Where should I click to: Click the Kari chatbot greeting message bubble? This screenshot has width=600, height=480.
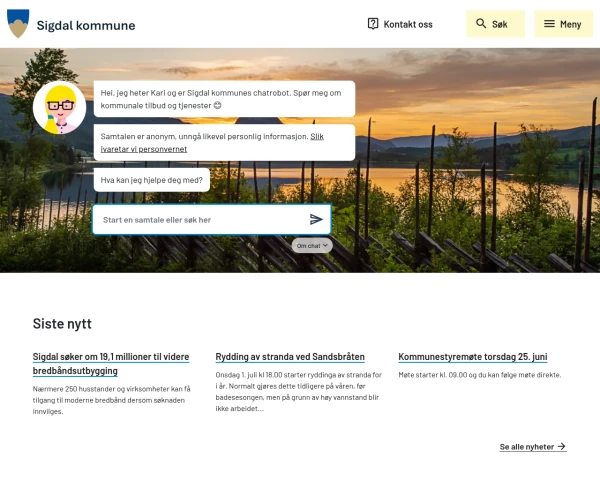click(x=224, y=99)
